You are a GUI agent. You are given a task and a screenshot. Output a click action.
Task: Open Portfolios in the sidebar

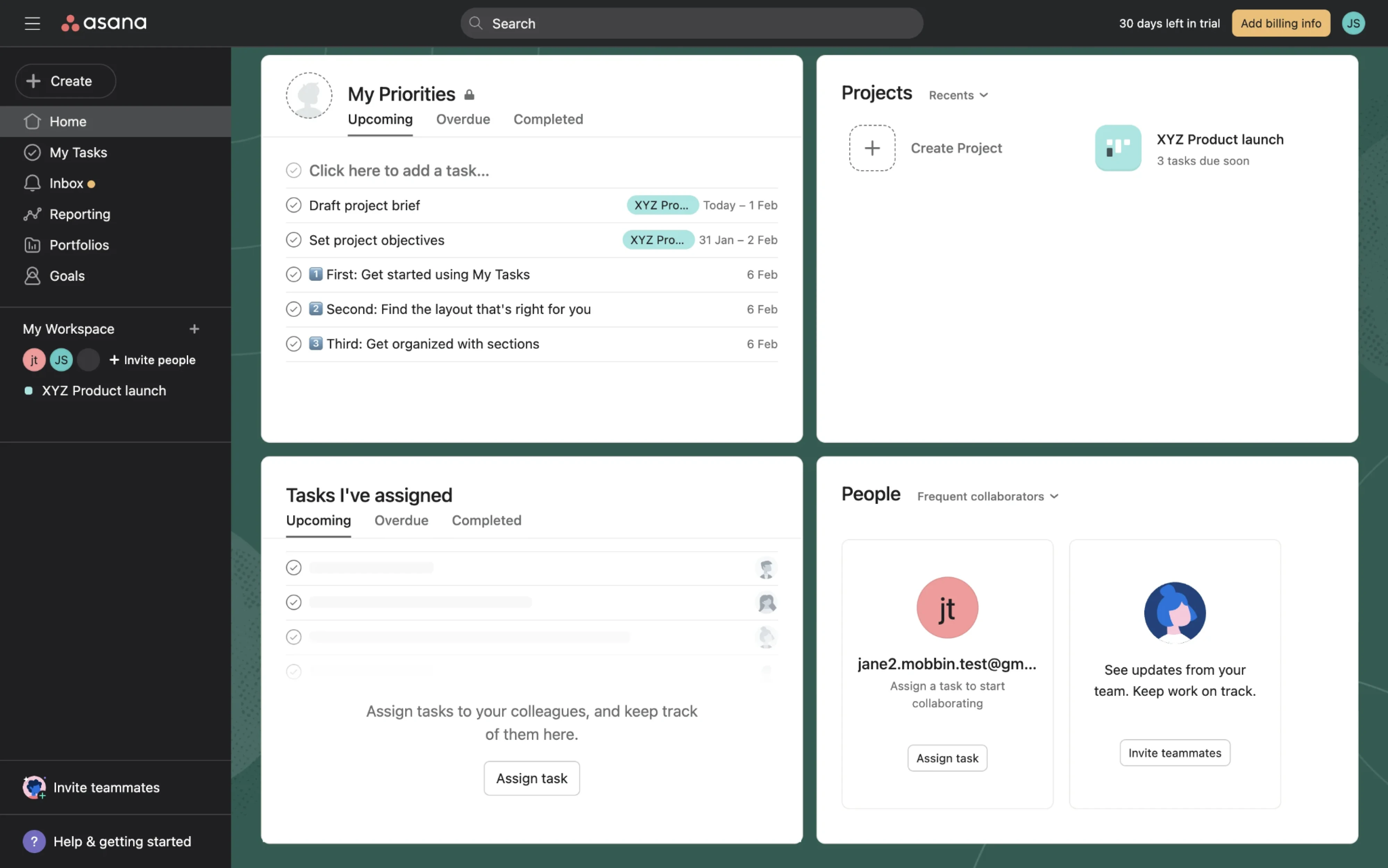(x=115, y=245)
